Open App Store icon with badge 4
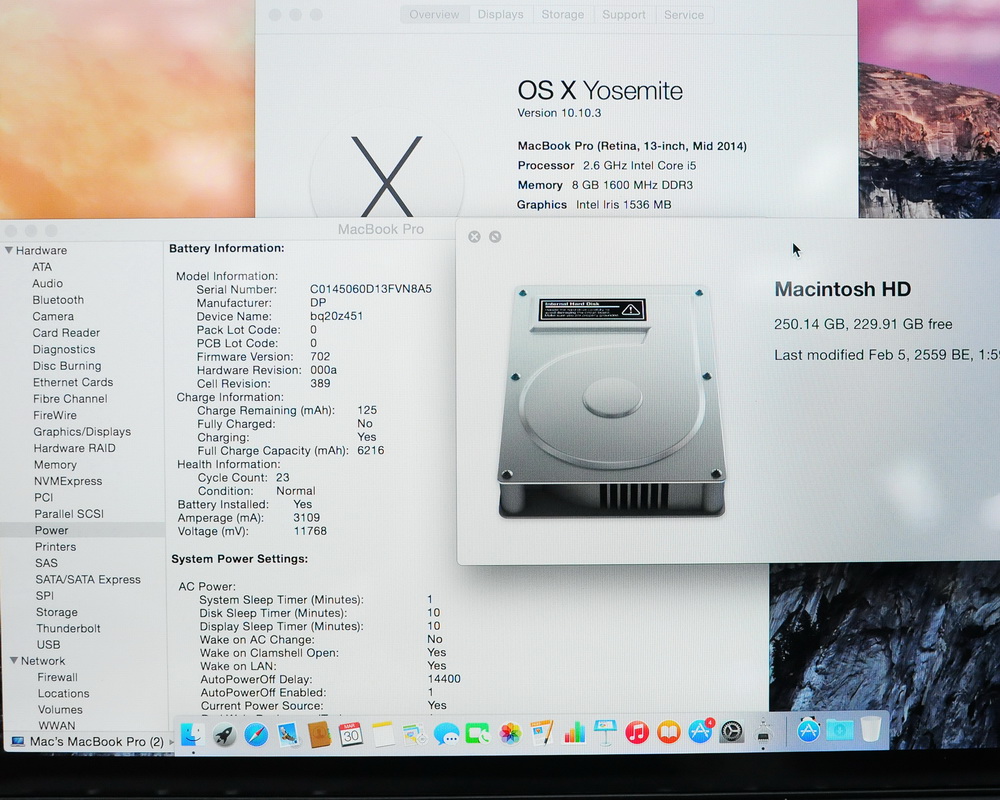The height and width of the screenshot is (800, 1000). (700, 731)
